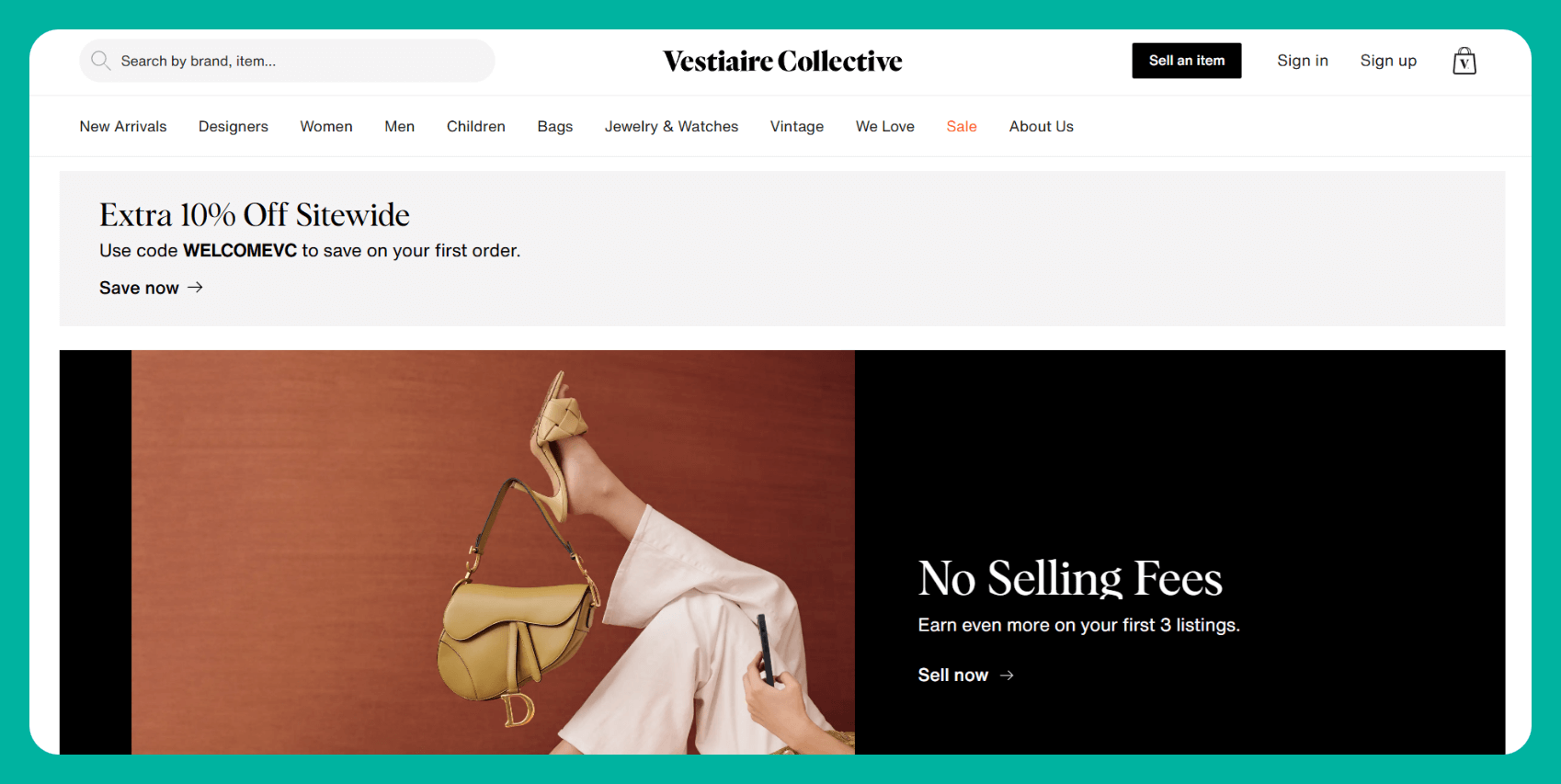This screenshot has height=784, width=1561.
Task: Open the shopping bag icon
Action: 1464,61
